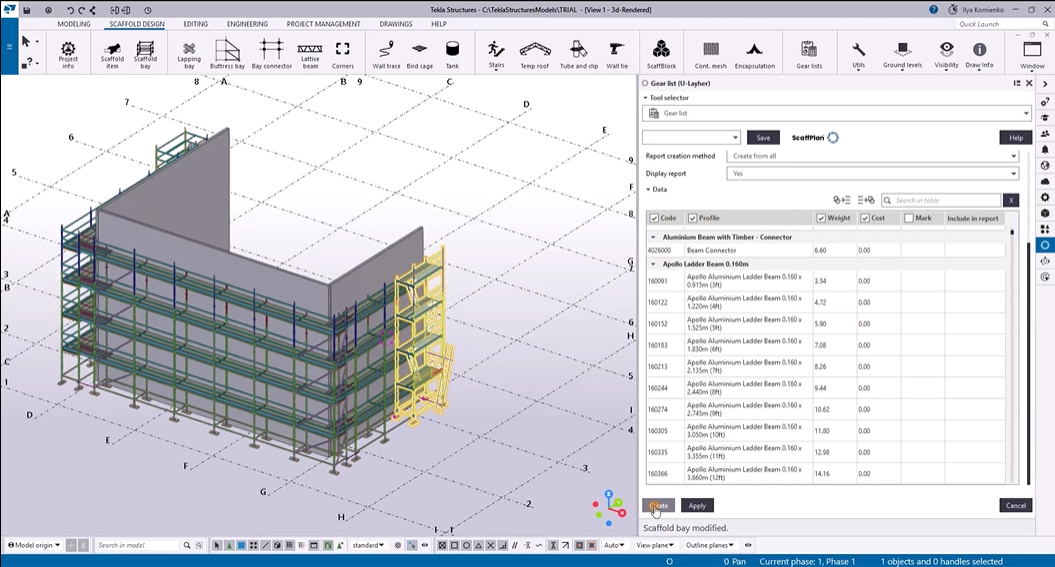Select the Encapsulation tool
This screenshot has width=1055, height=567.
[x=754, y=55]
